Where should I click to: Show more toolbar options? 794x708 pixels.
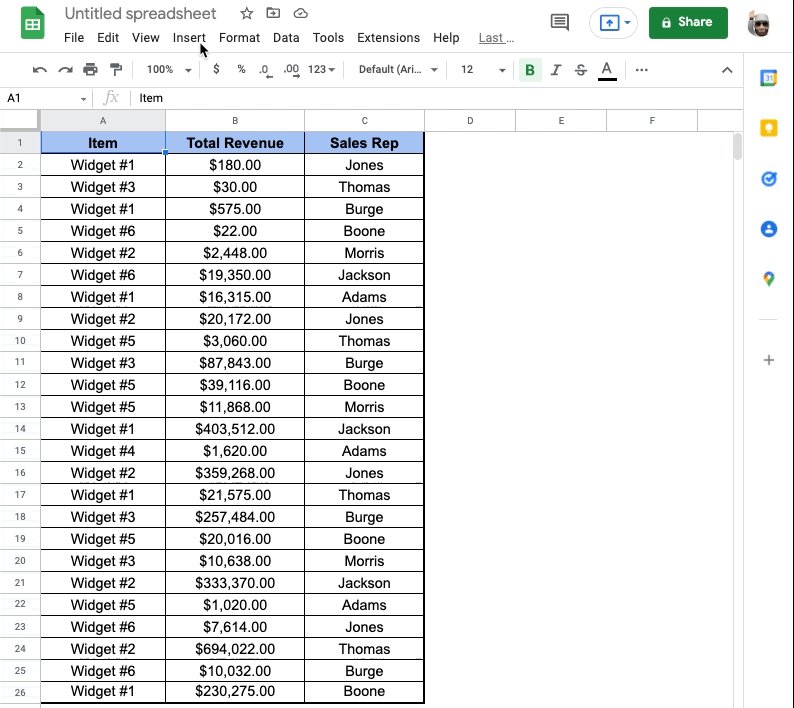pos(642,70)
